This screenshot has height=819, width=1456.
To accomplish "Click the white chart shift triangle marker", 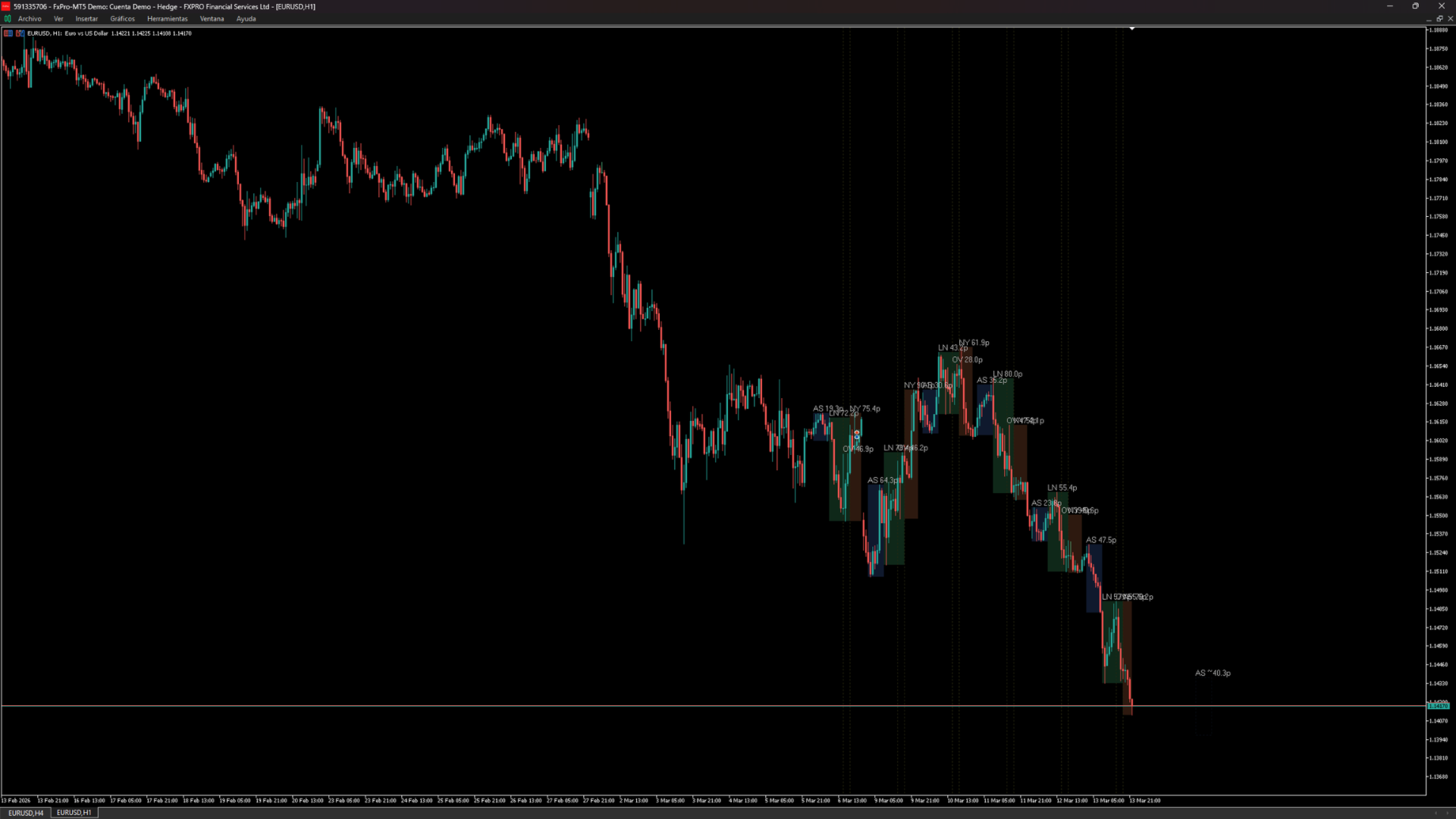I will [x=1131, y=29].
